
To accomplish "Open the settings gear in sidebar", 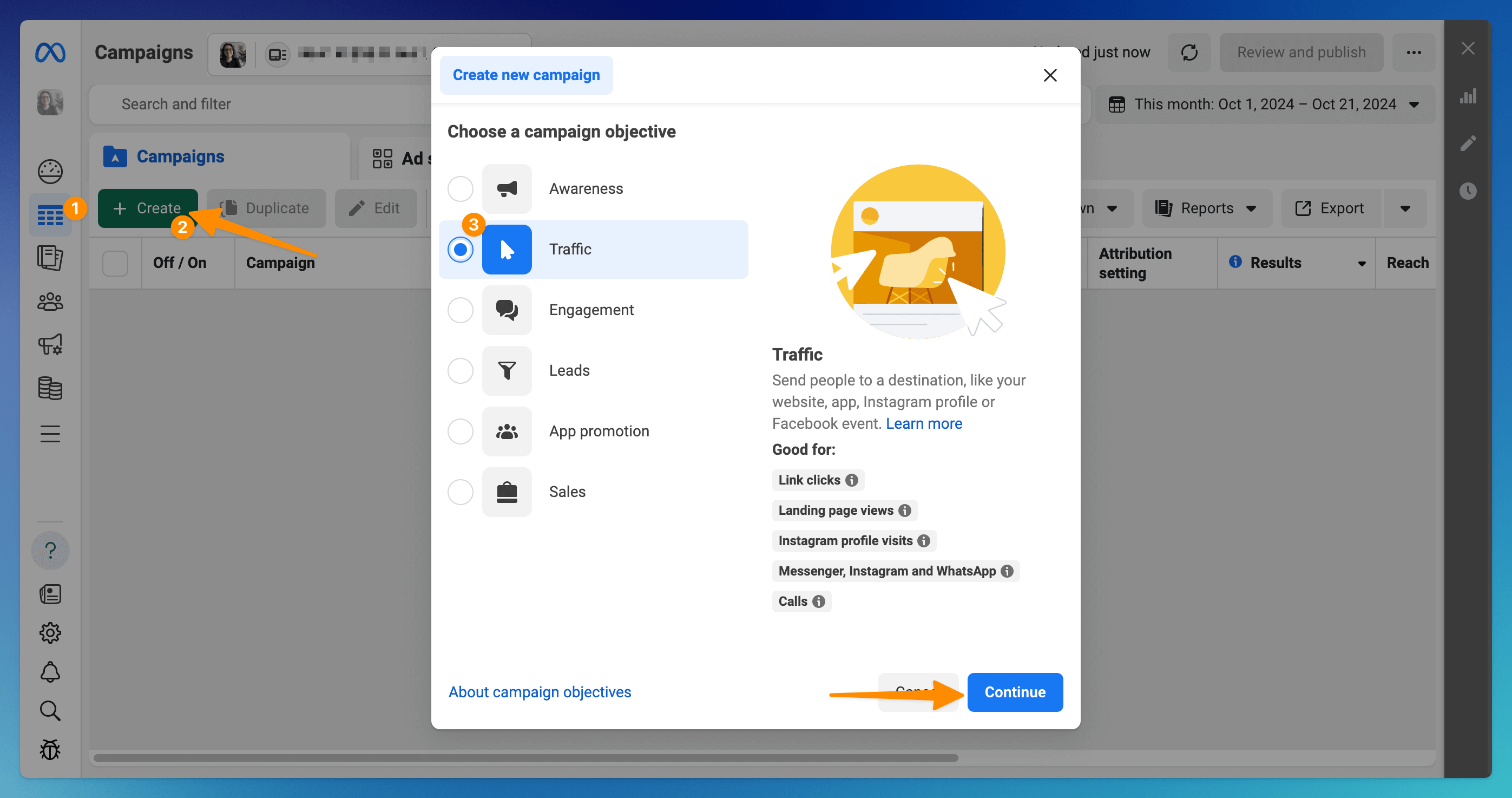I will [x=50, y=632].
